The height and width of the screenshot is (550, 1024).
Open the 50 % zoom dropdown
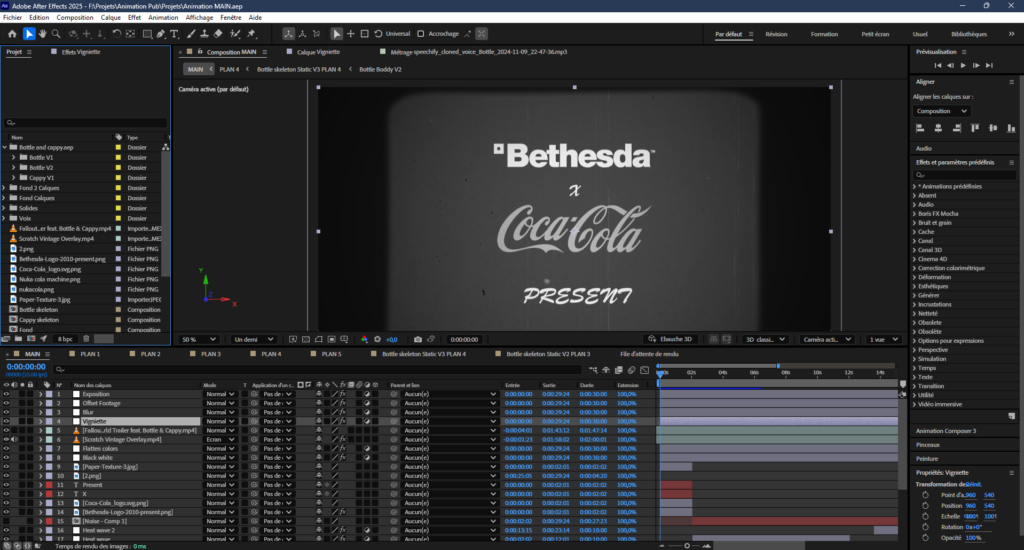[x=197, y=339]
